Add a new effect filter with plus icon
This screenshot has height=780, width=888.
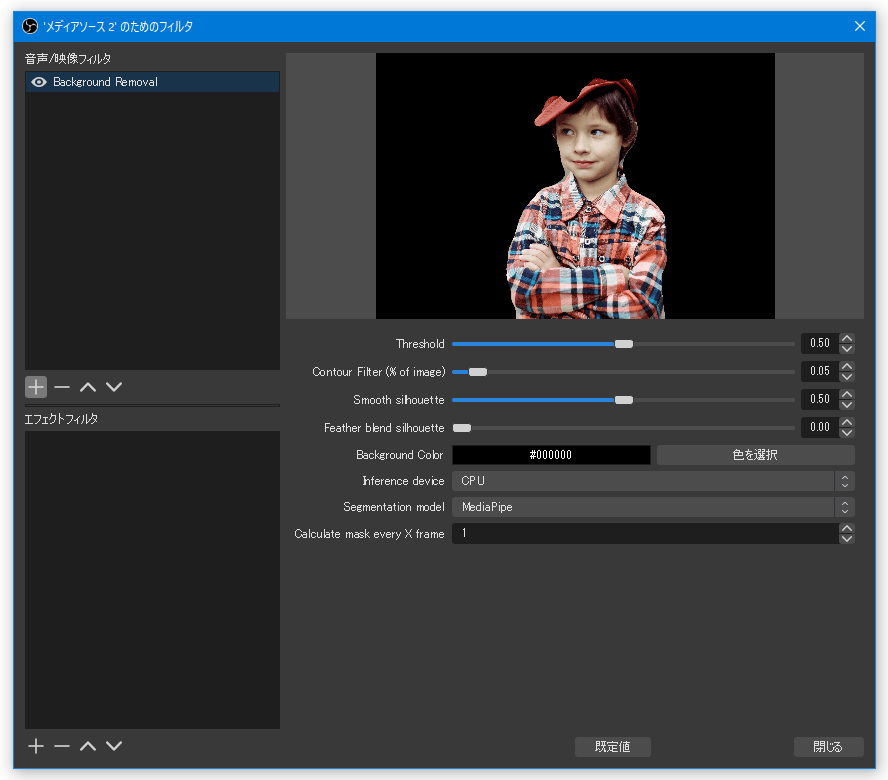coord(36,746)
